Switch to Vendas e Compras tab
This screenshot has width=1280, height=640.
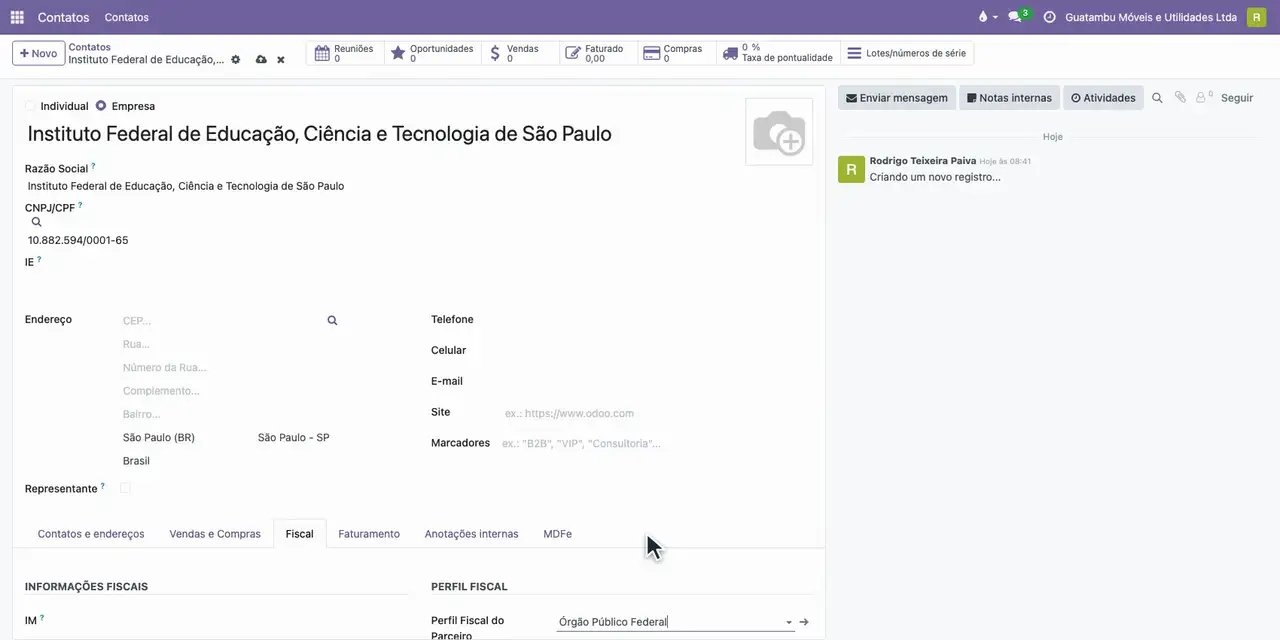pos(215,534)
